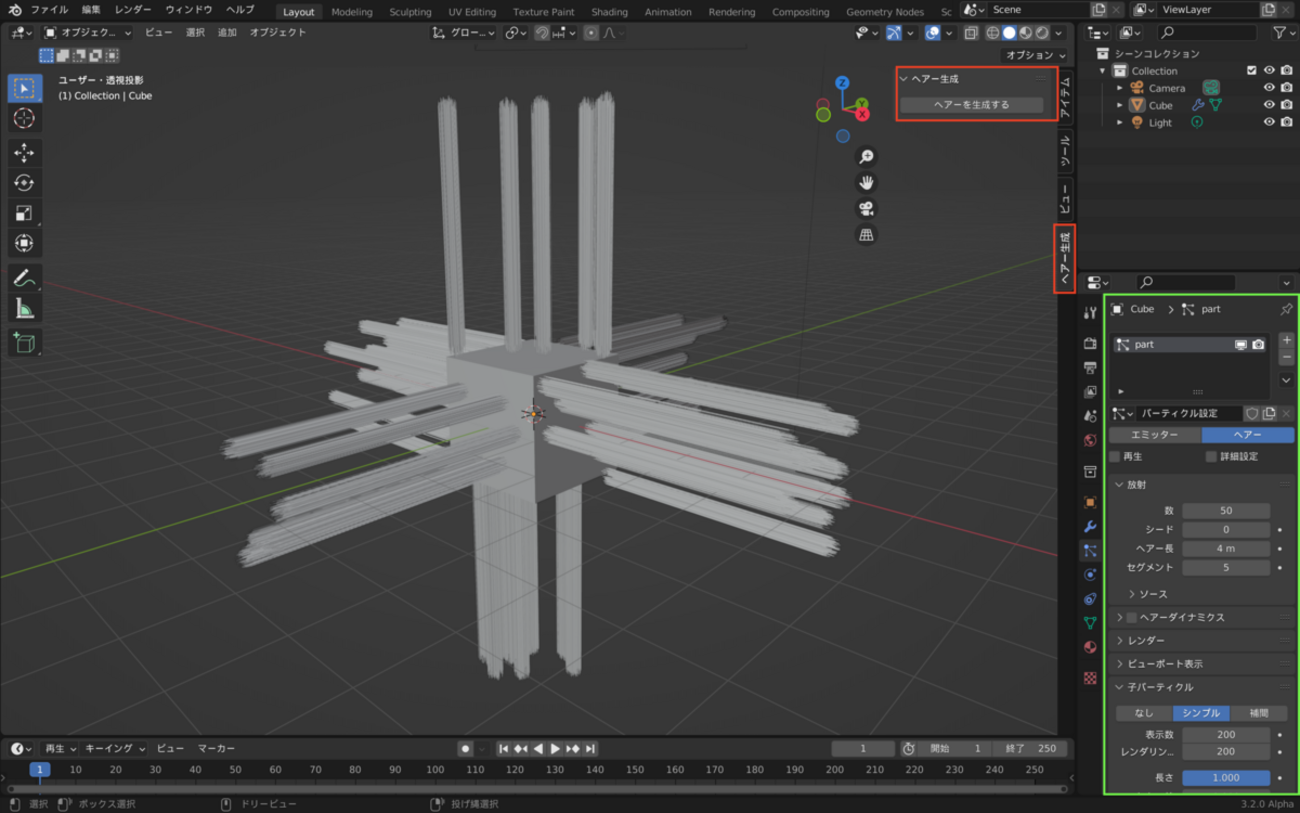This screenshot has height=813, width=1300.
Task: Switch to the Sculpting workspace tab
Action: [x=410, y=12]
